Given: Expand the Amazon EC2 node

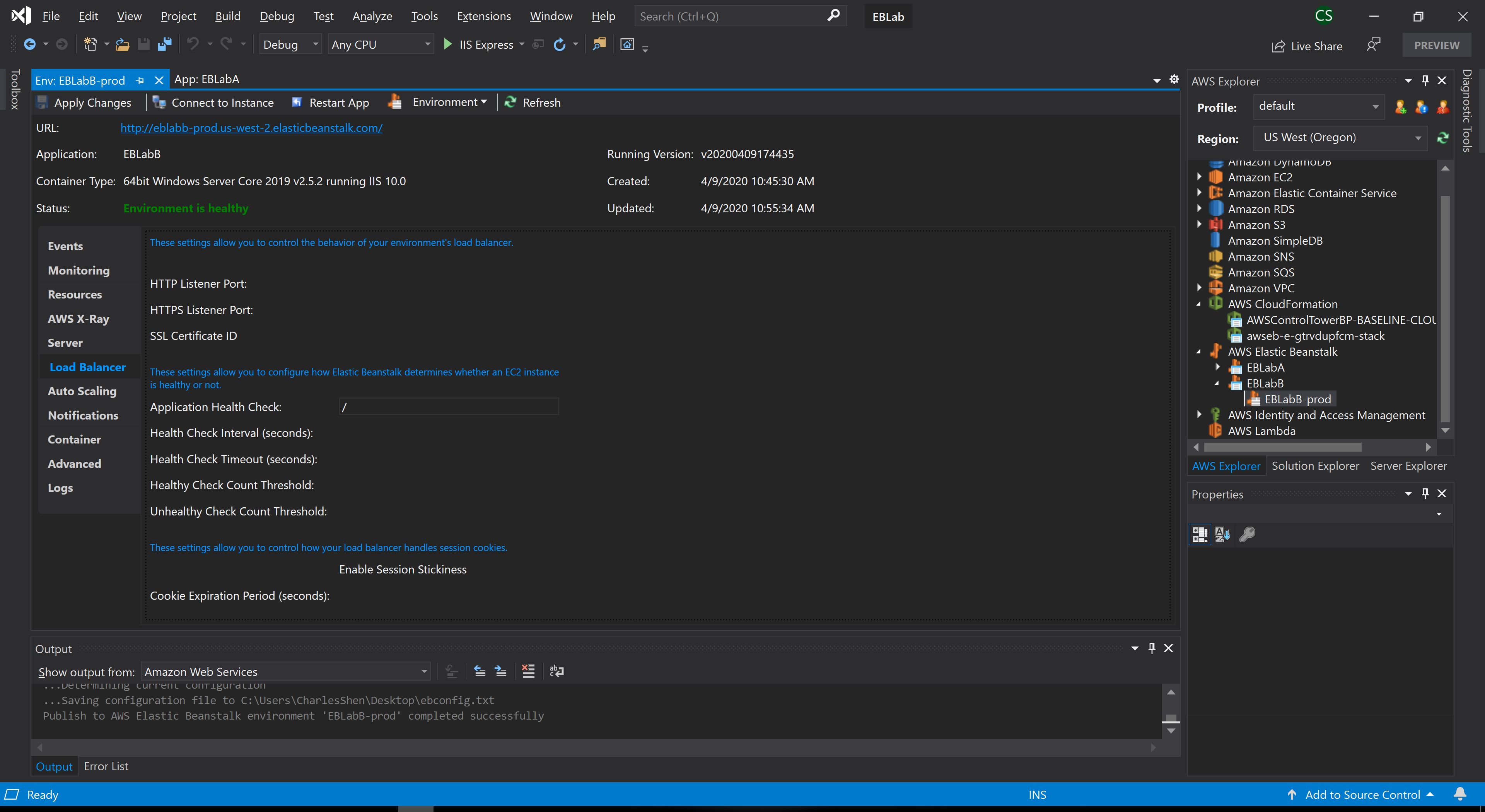Looking at the screenshot, I should click(1200, 177).
